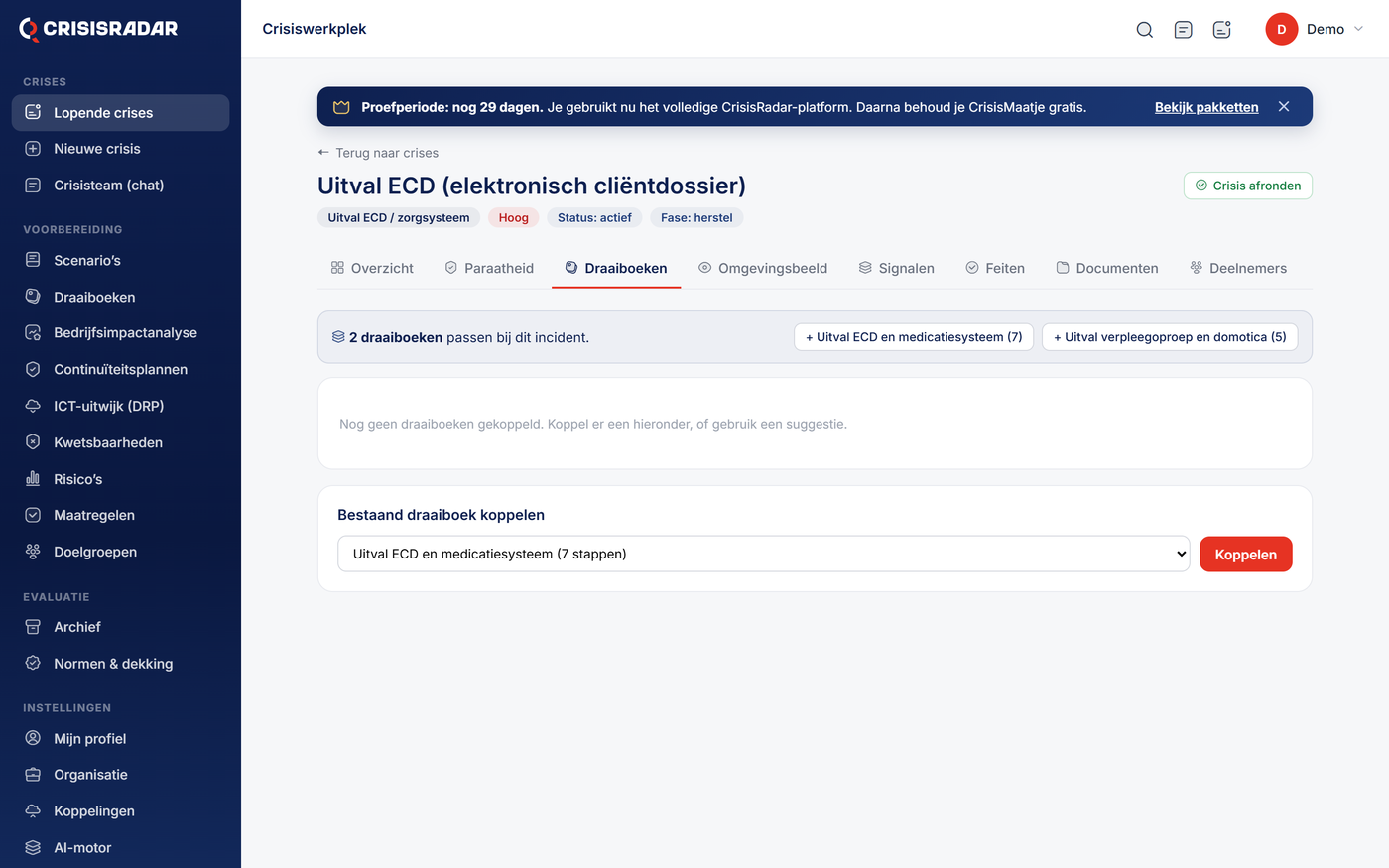Click the CrisisRadar logo

tap(98, 29)
